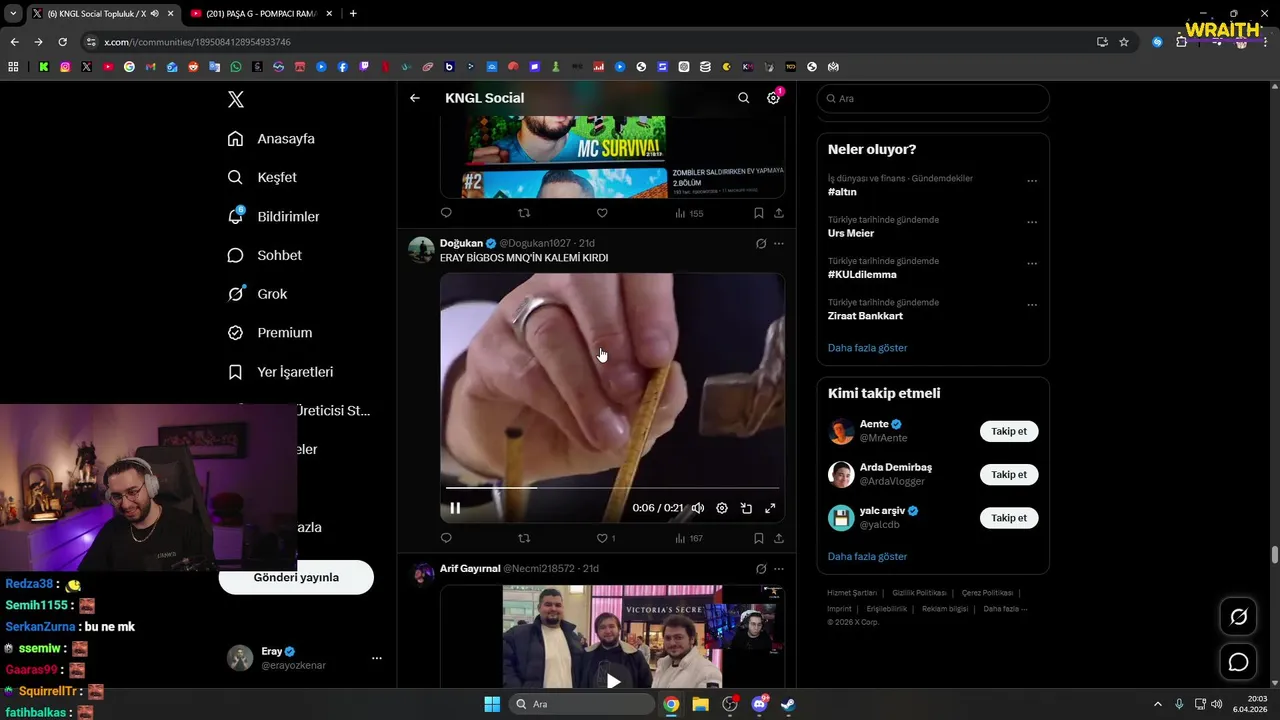Open #KULdilemma trending topic

[x=862, y=274]
